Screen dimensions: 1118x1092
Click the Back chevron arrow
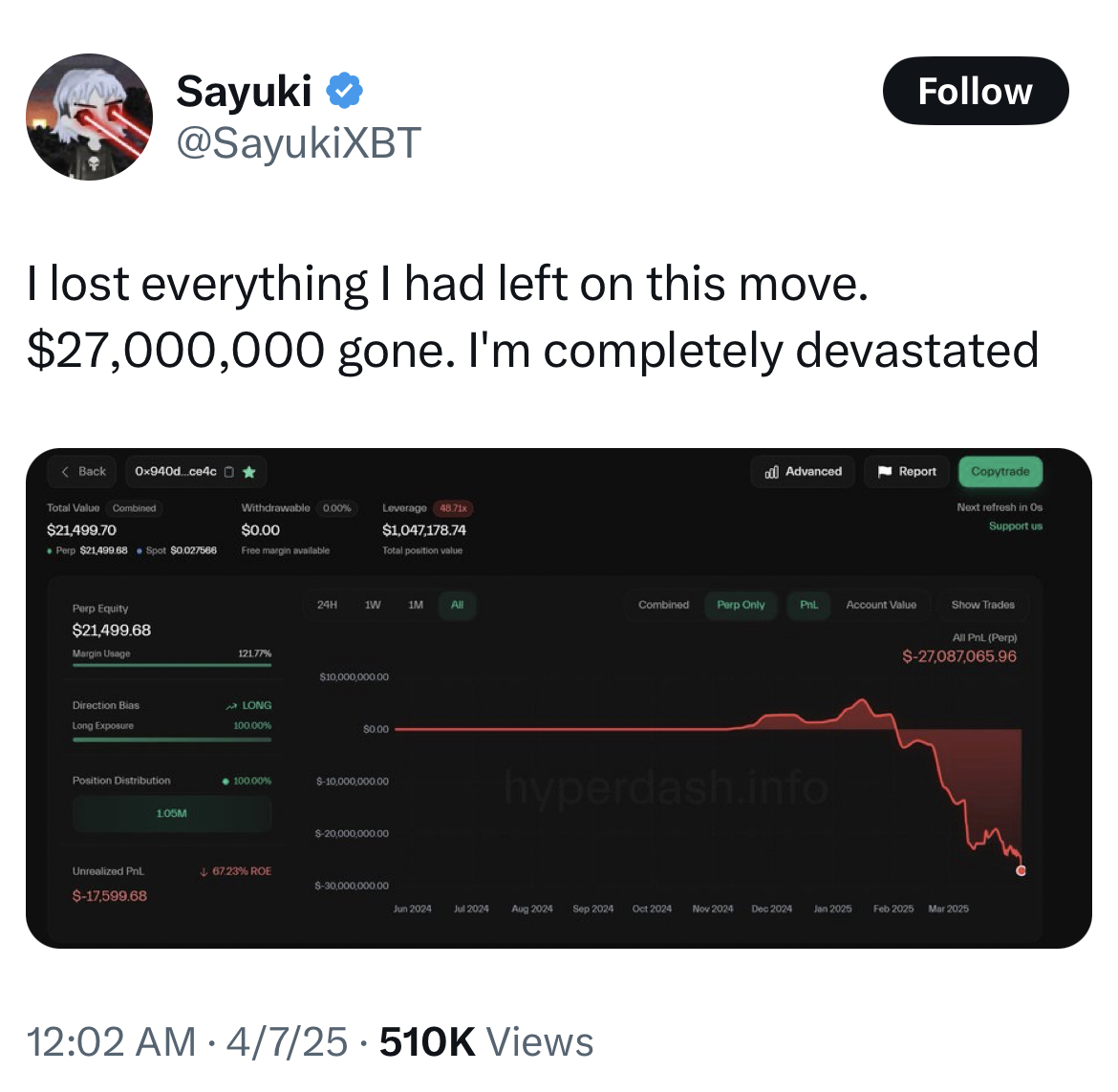pyautogui.click(x=64, y=471)
